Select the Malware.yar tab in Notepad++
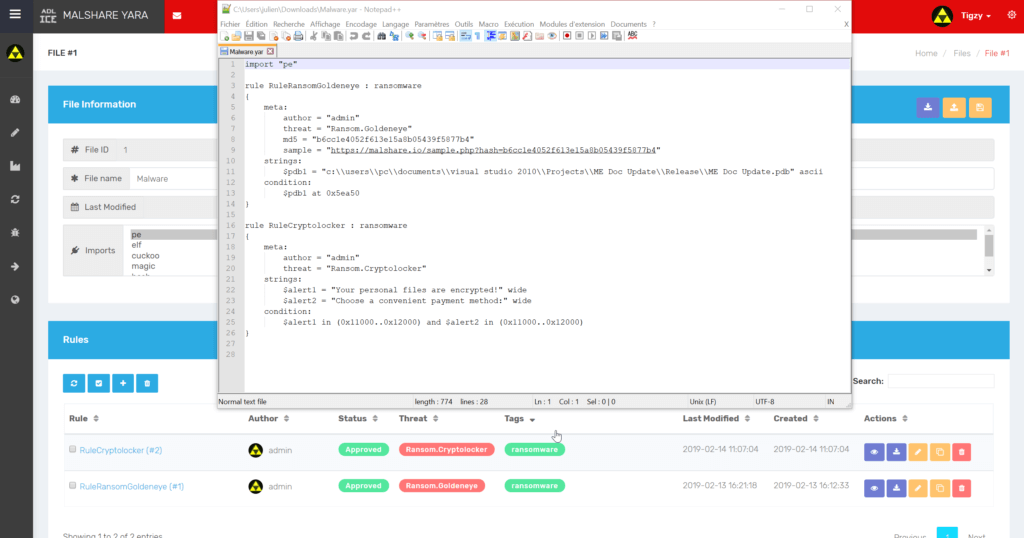Viewport: 1024px width, 538px height. 246,51
